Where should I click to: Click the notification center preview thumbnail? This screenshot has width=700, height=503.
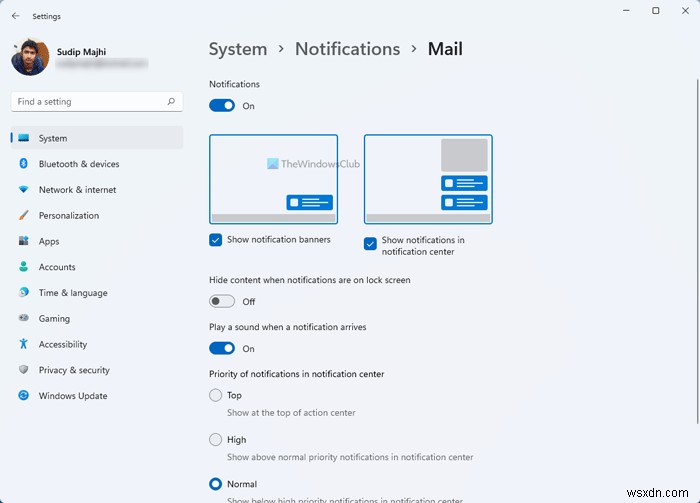[428, 179]
